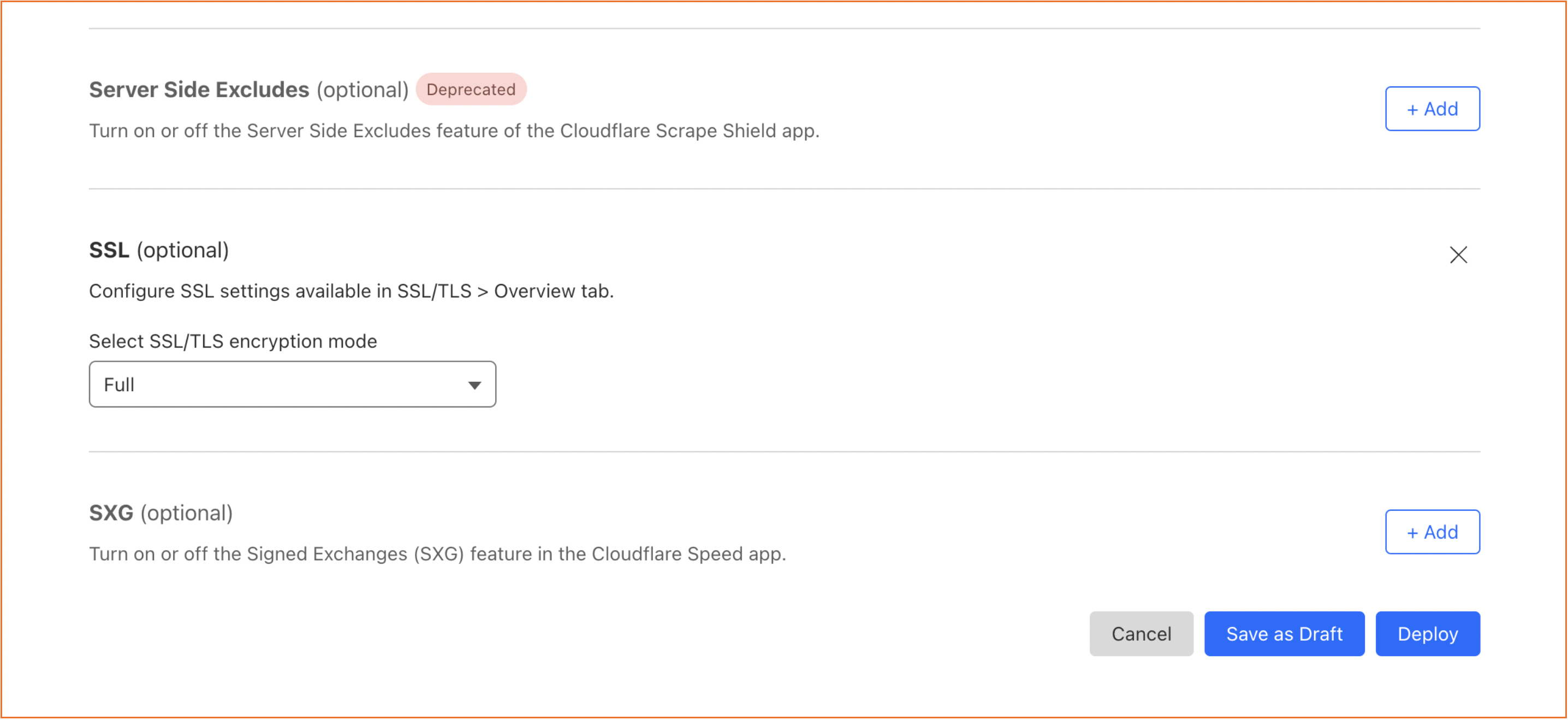Click the Select SSL/TLS encryption mode label

233,341
